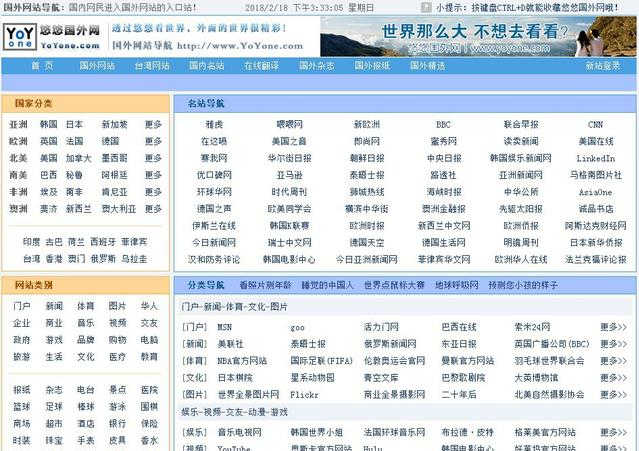This screenshot has height=451, width=639.
Task: Open the 格莱美官方网站 link
Action: click(545, 432)
